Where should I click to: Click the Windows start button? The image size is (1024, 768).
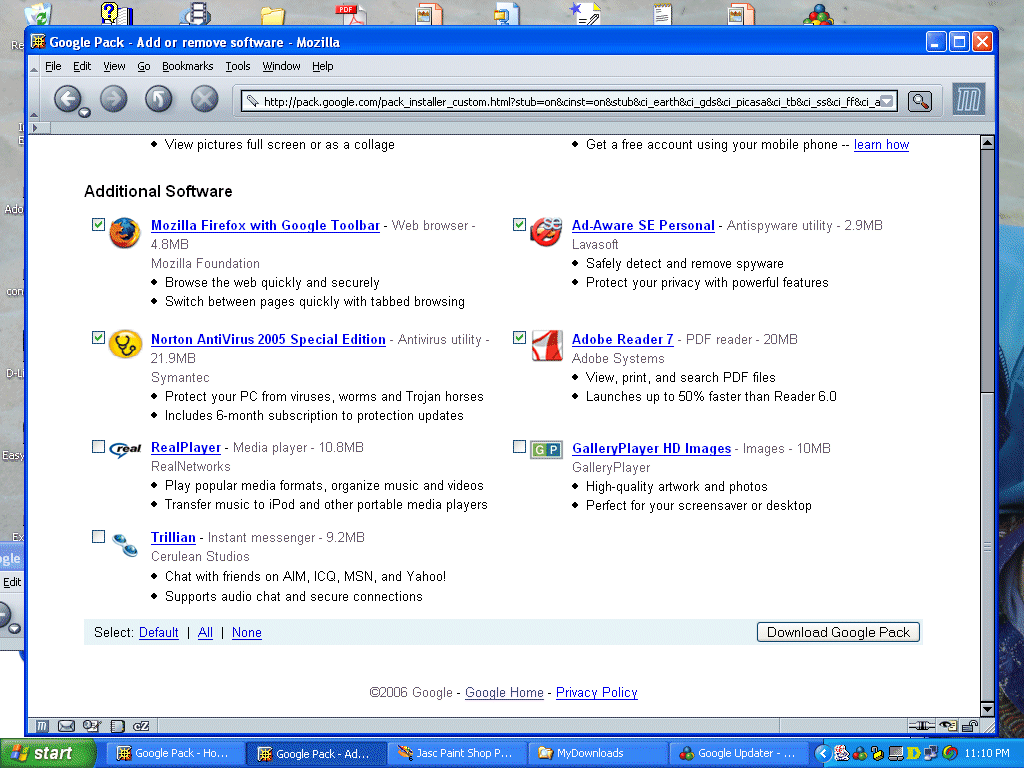tap(48, 753)
